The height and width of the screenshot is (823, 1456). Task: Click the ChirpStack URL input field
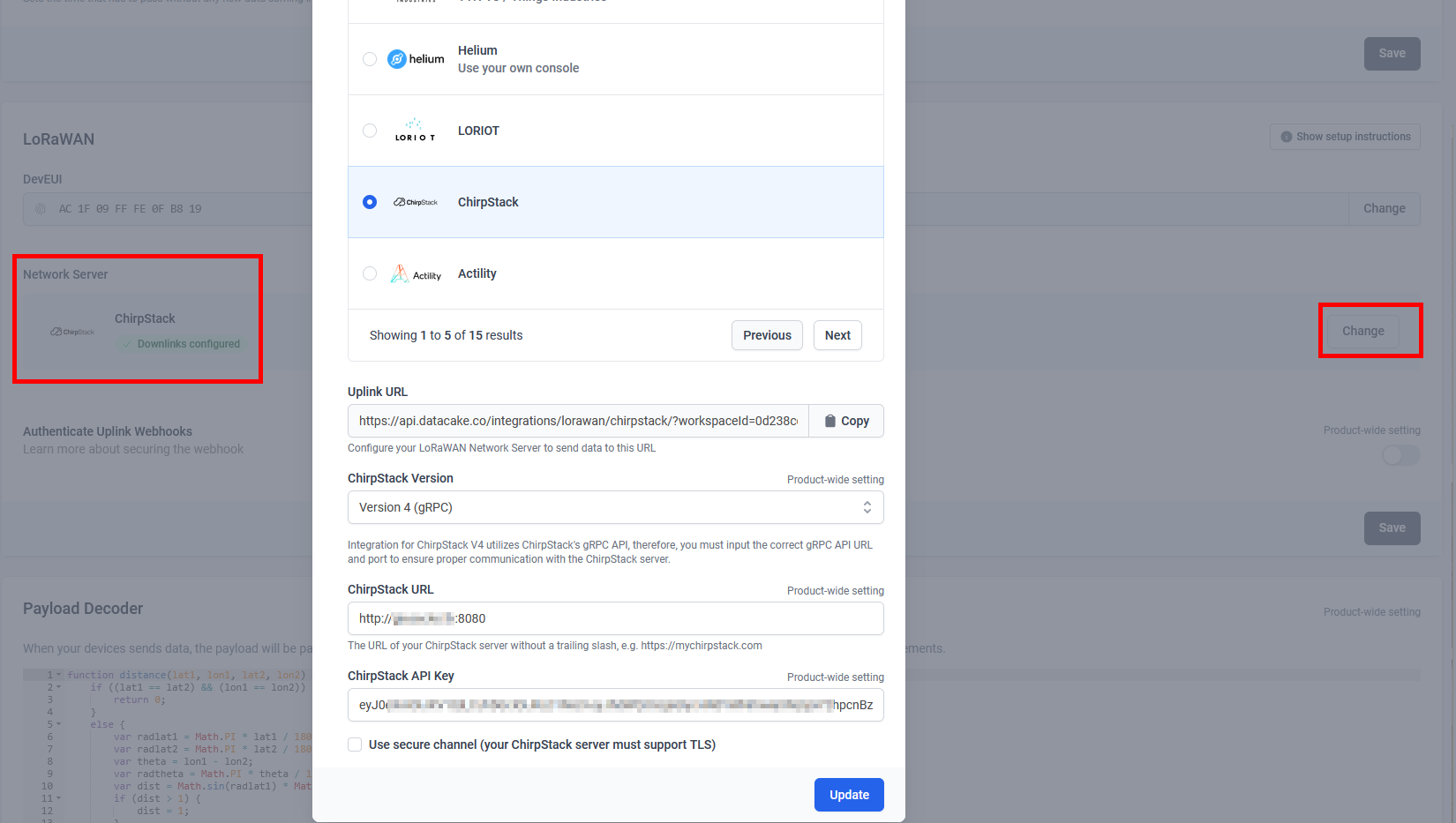(615, 618)
